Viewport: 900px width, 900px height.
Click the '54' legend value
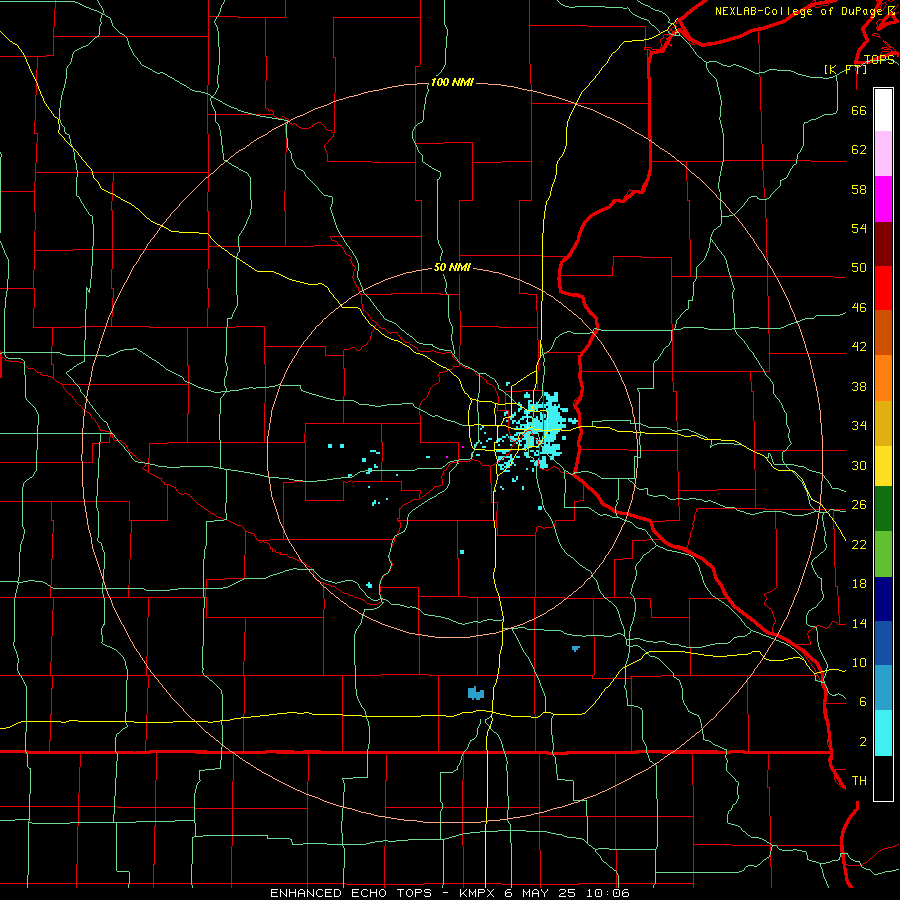(859, 228)
